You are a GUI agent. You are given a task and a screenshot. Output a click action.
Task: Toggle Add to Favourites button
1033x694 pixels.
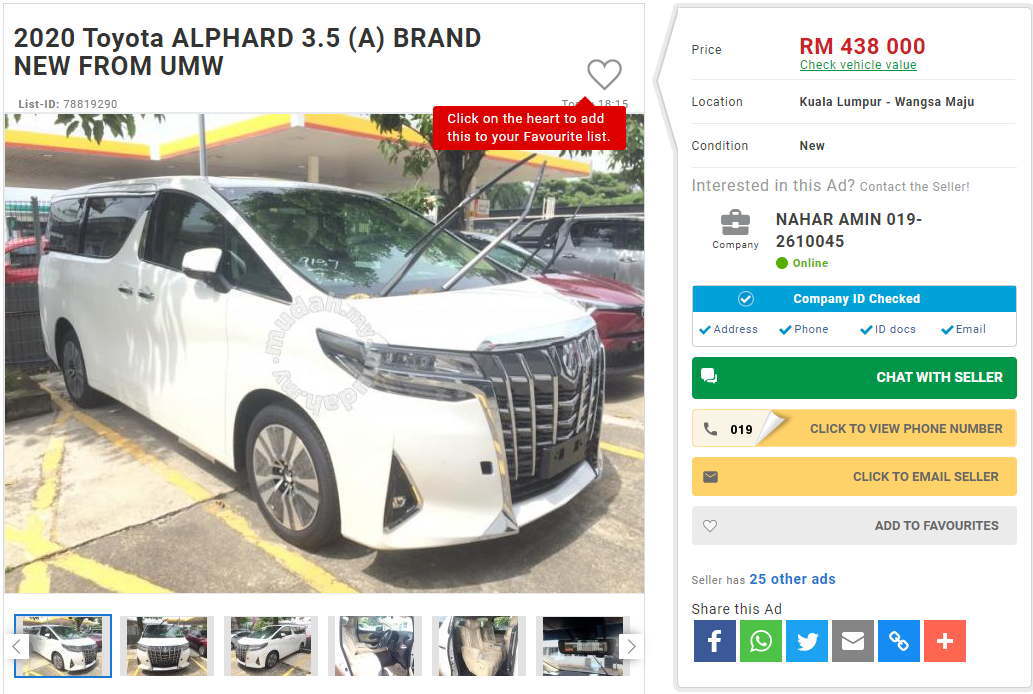[x=854, y=526]
